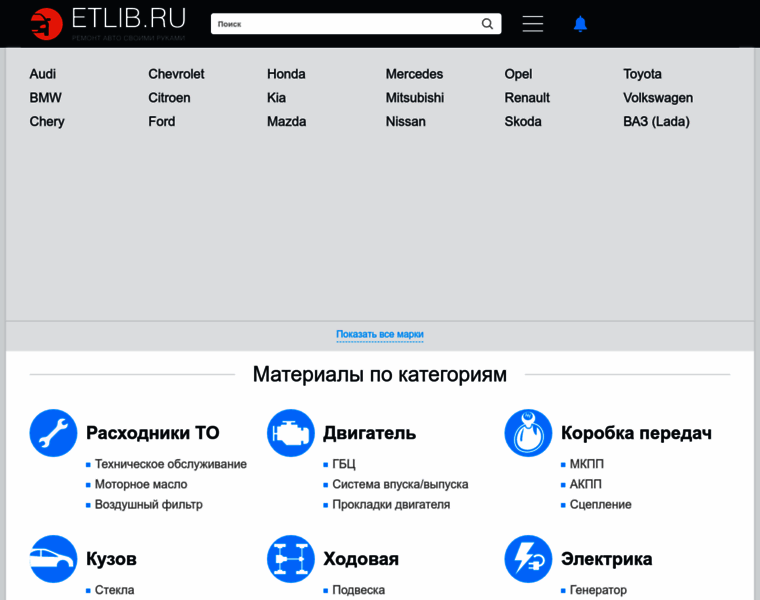Click the engine icon for Двигатель

(291, 433)
